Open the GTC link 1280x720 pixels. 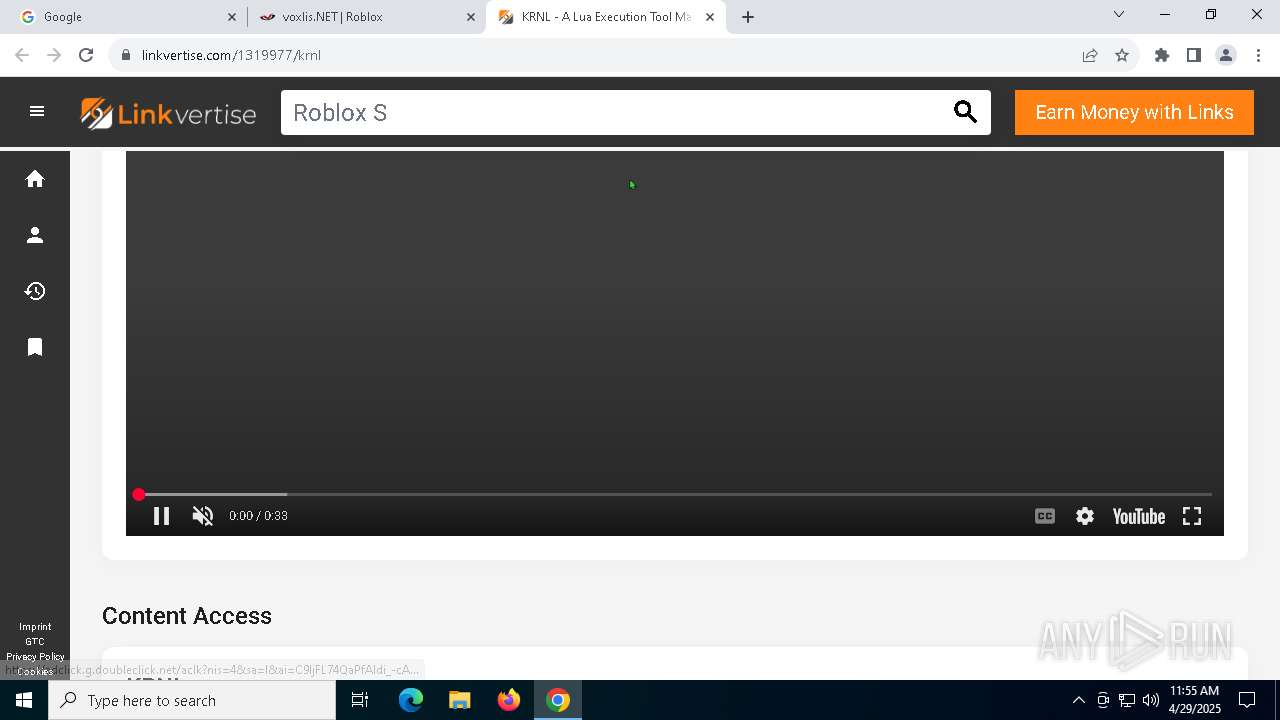[35, 642]
